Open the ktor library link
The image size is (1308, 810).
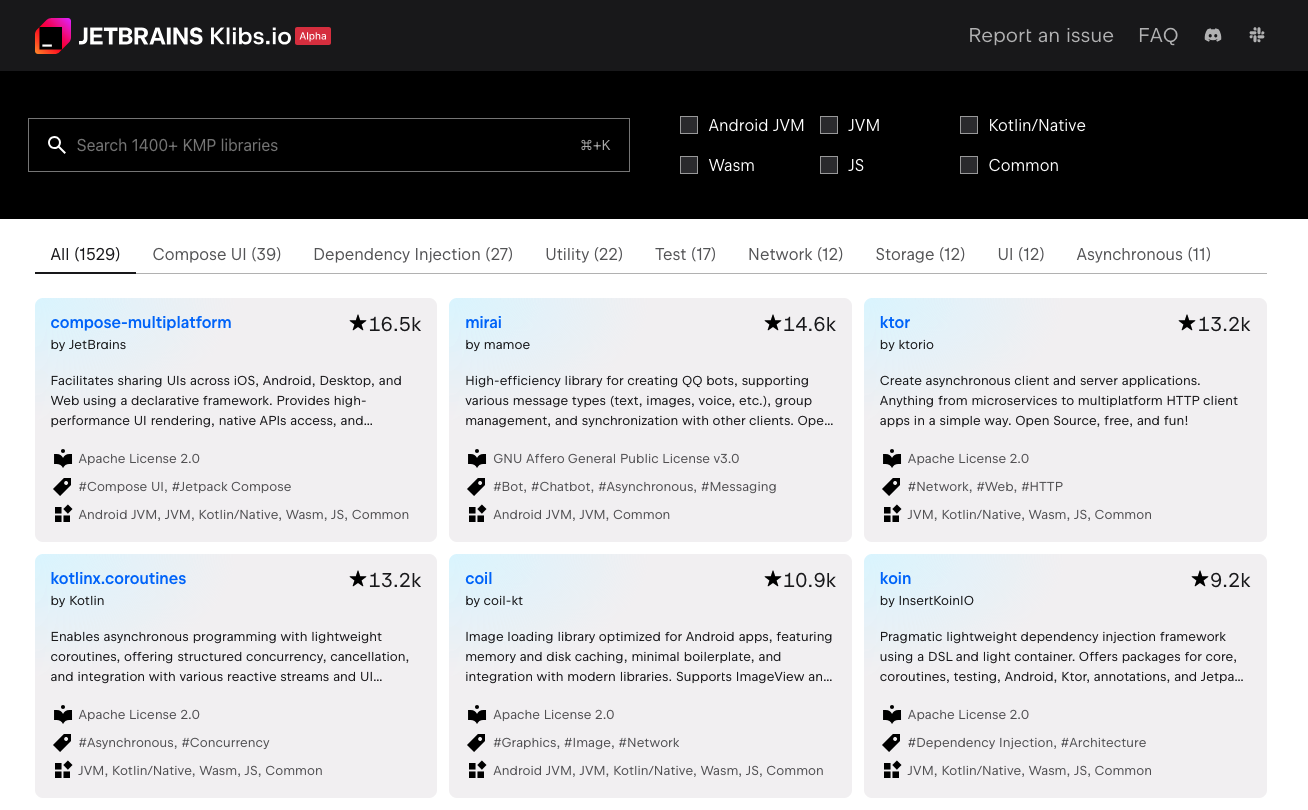[x=895, y=322]
